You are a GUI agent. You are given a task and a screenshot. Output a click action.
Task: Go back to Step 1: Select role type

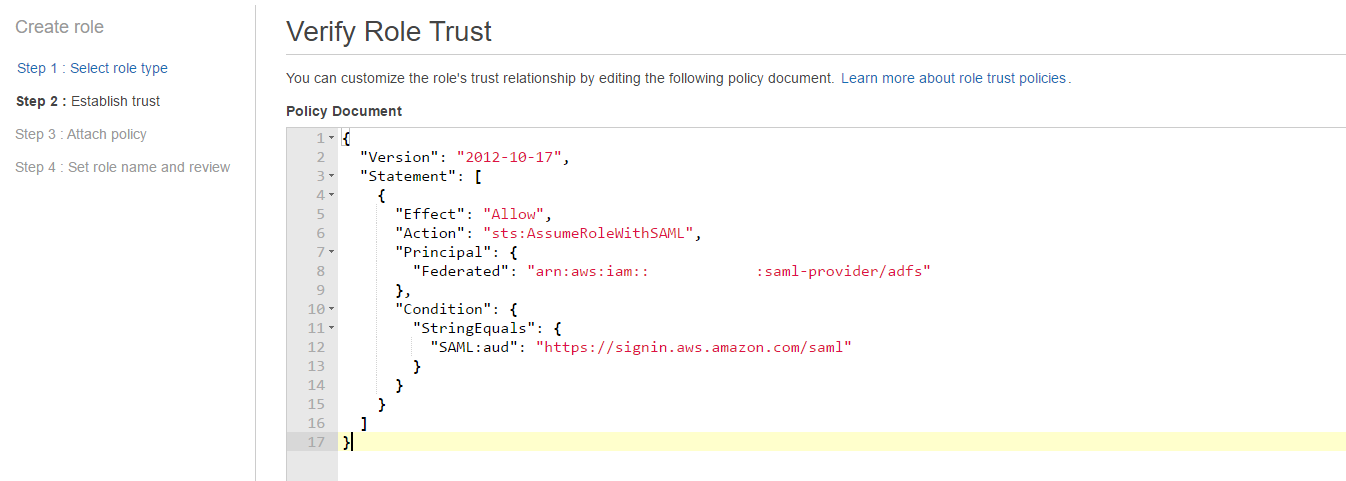(92, 68)
